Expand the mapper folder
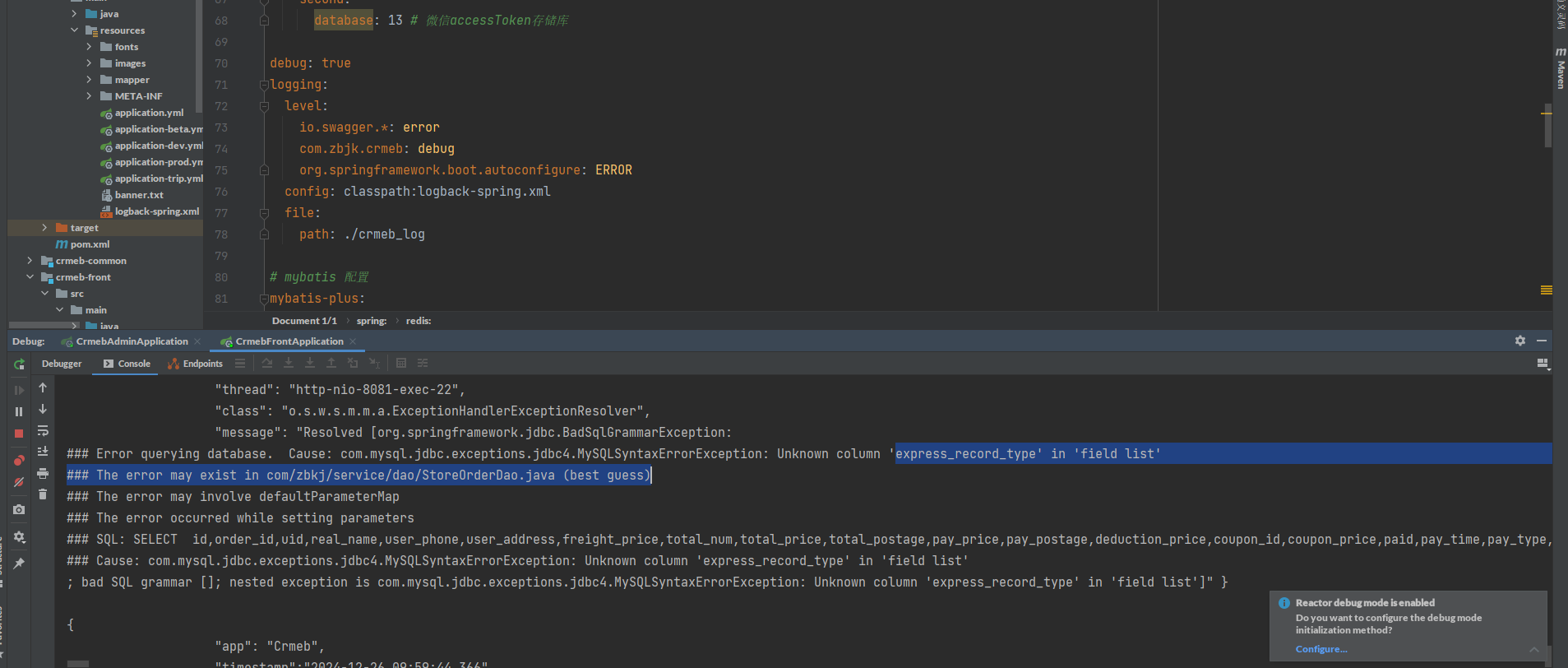 [89, 80]
